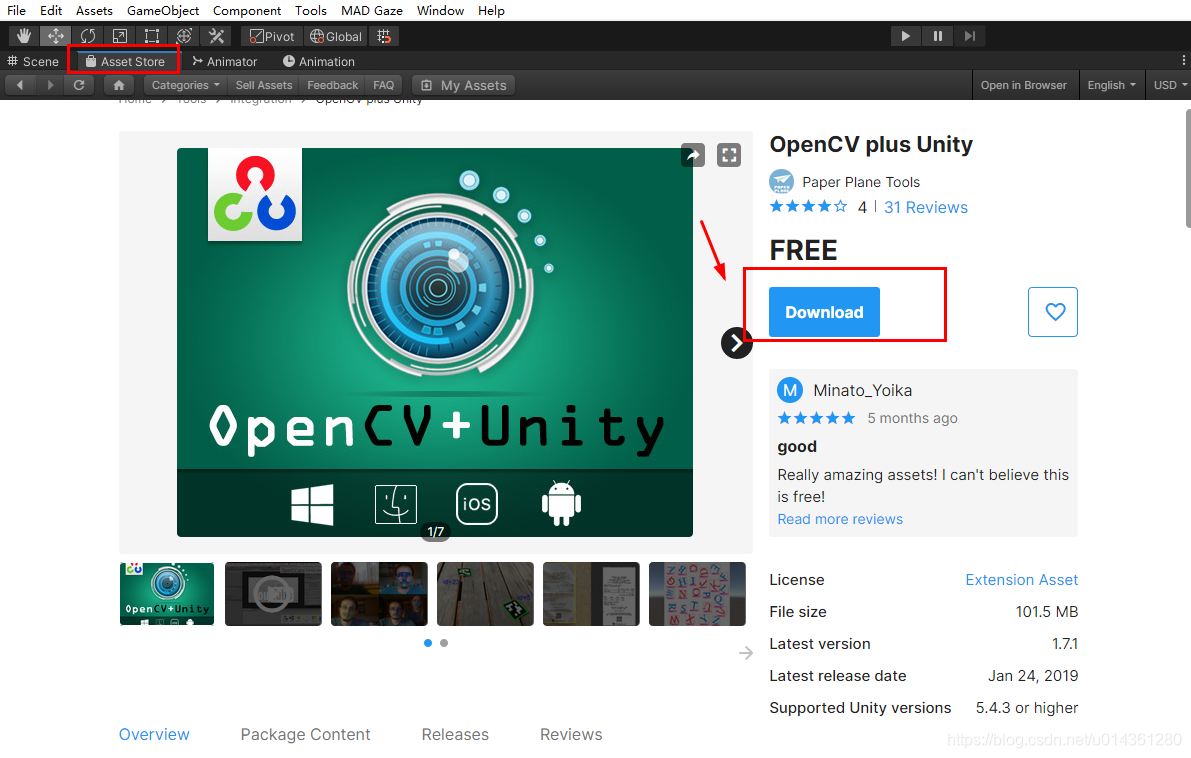Open the Assets menu
This screenshot has height=758, width=1191.
[x=94, y=11]
